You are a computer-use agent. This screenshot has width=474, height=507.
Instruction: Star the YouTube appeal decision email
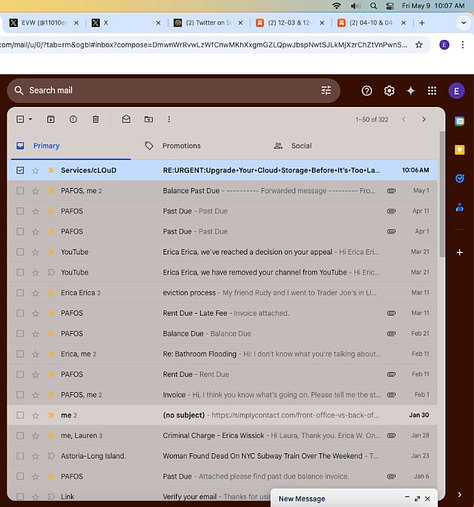click(35, 252)
